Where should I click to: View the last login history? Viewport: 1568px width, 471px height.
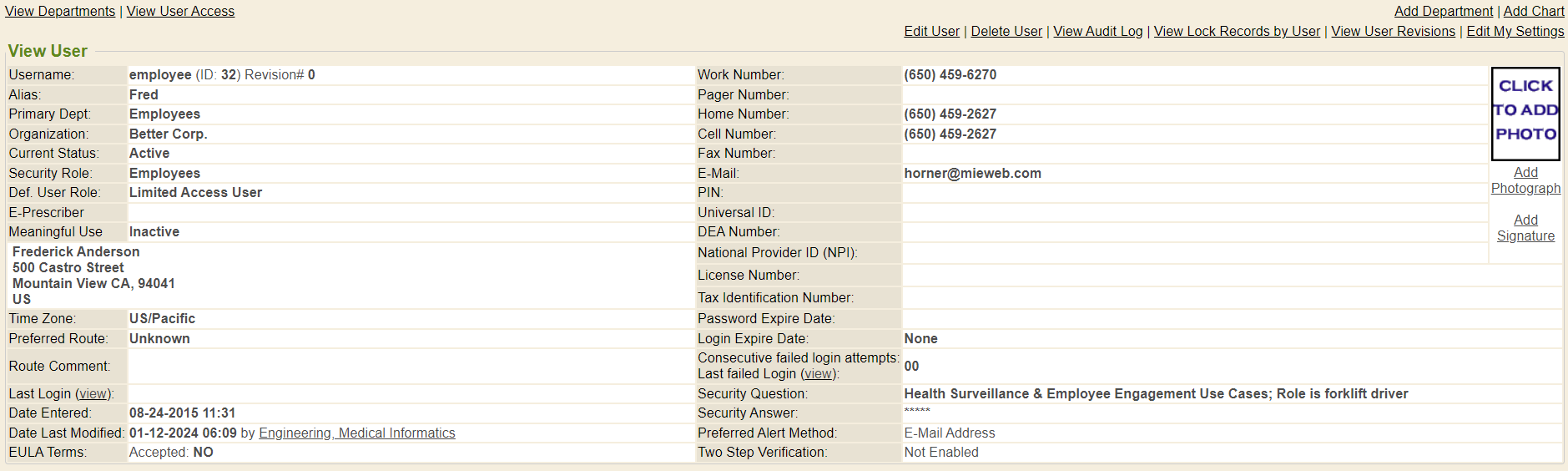tap(93, 394)
